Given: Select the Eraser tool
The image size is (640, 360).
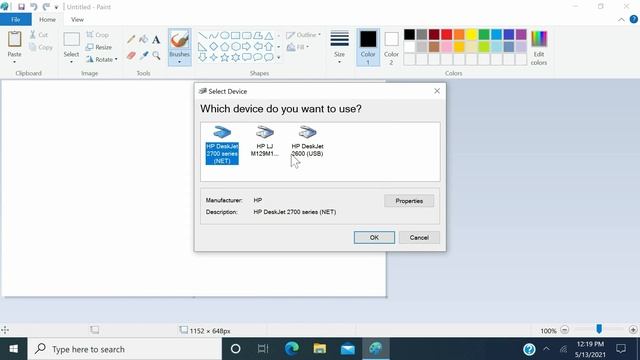Looking at the screenshot, I should coord(131,55).
